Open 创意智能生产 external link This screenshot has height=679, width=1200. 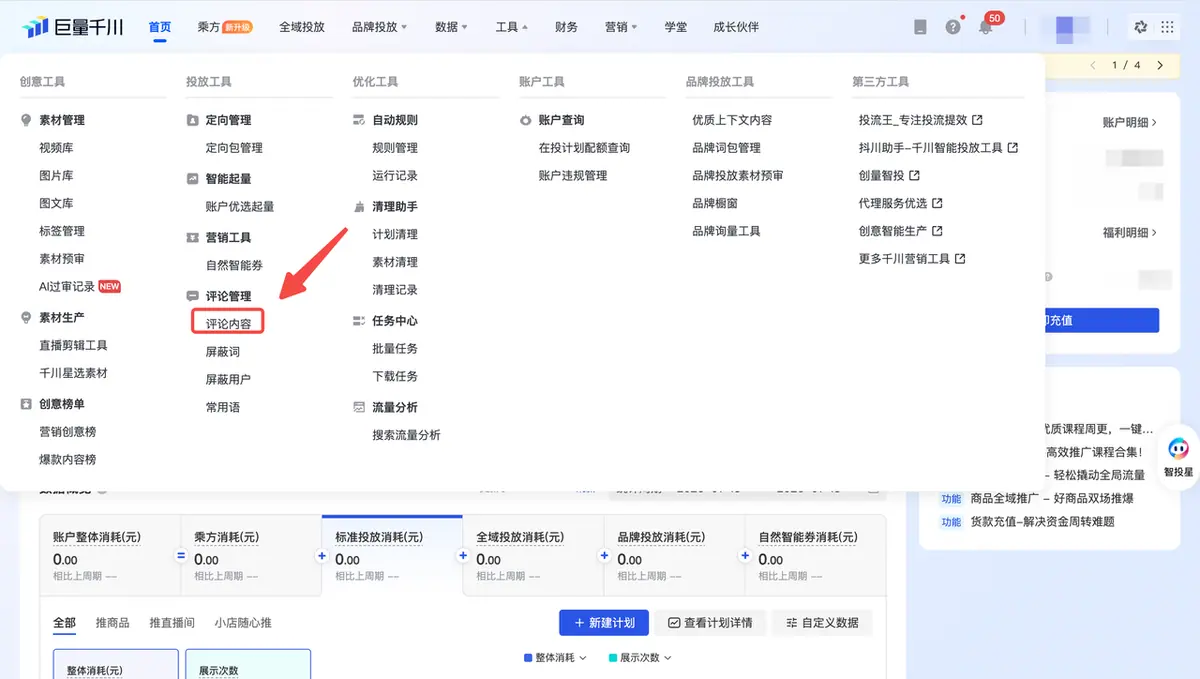900,231
